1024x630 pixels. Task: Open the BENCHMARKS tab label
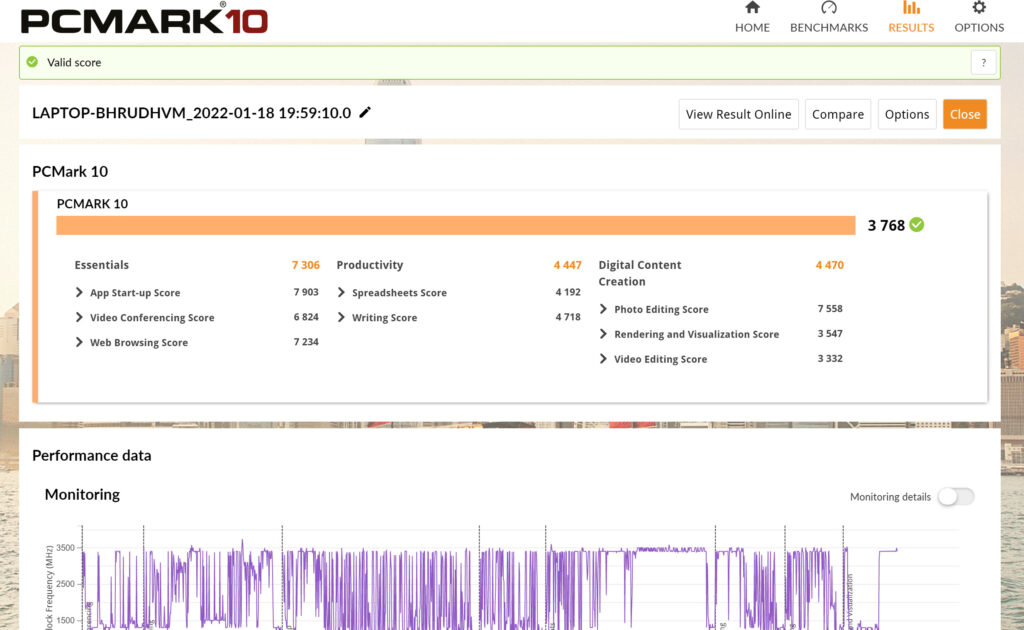click(x=829, y=27)
